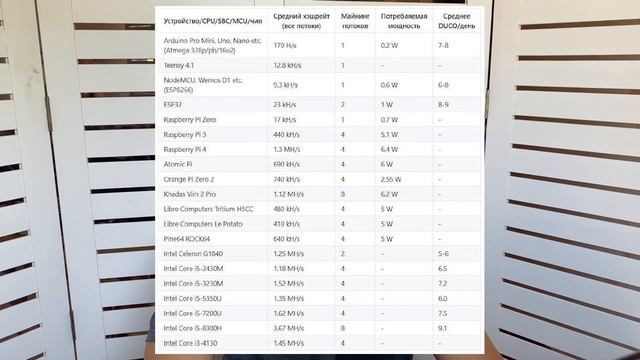Click the 5-6 DUCO per day value
Image resolution: width=640 pixels, height=360 pixels.
(x=443, y=253)
